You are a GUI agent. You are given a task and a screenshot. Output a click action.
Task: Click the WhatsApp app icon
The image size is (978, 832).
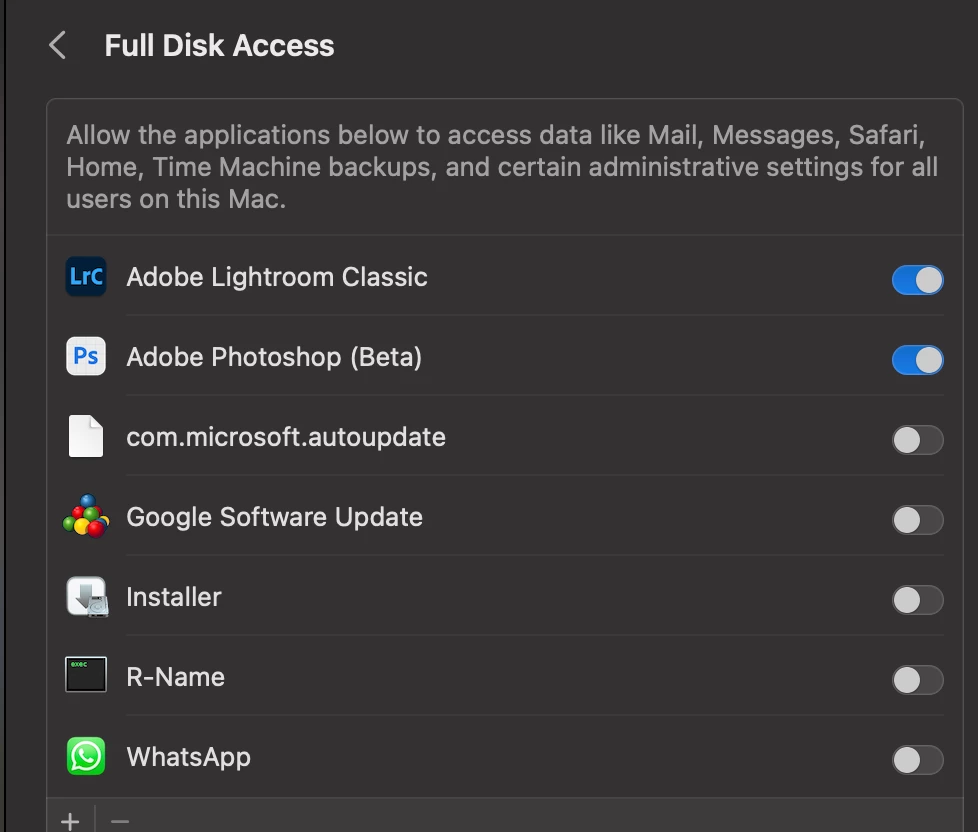pyautogui.click(x=86, y=757)
